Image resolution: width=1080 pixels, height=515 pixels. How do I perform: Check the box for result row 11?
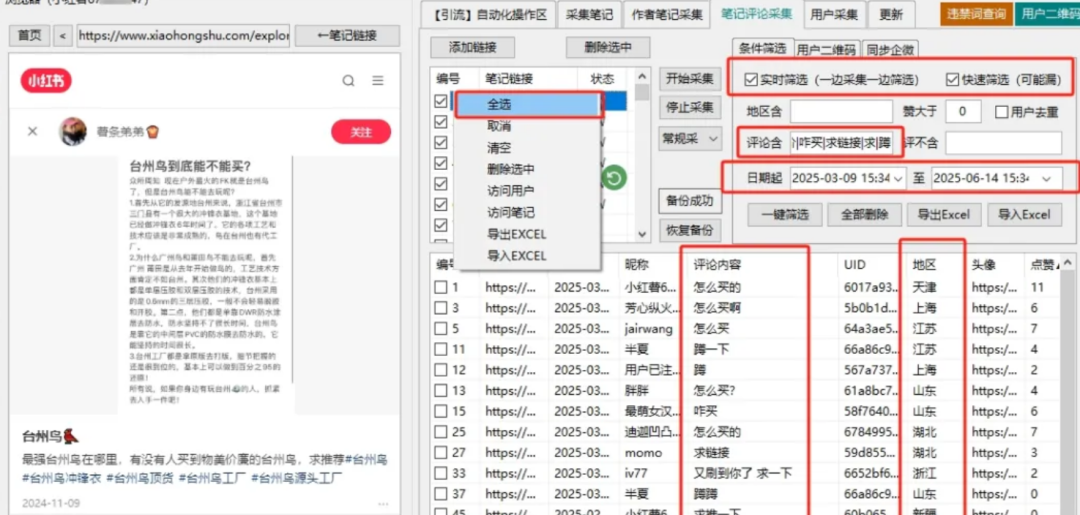point(441,349)
